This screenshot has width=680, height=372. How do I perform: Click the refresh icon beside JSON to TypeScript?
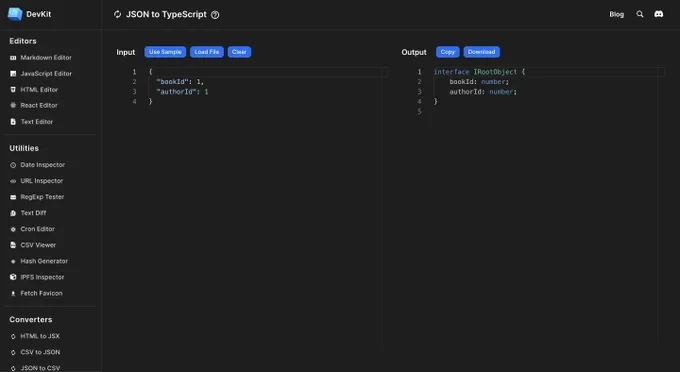point(118,14)
